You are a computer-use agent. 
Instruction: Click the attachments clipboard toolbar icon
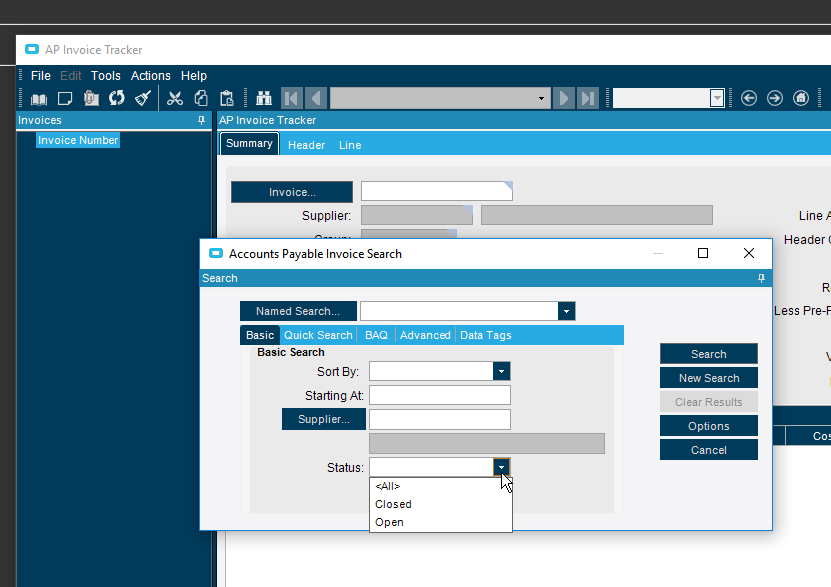pos(91,98)
